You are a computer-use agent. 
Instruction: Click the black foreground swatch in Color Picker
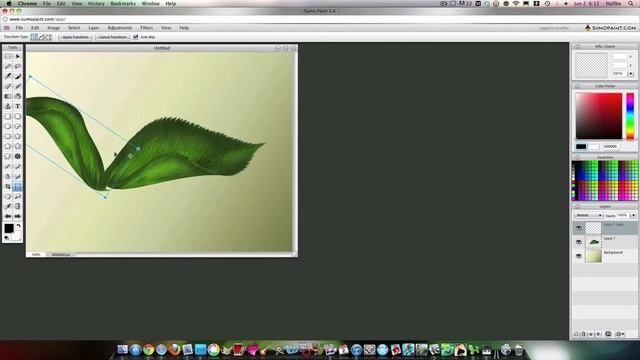581,147
